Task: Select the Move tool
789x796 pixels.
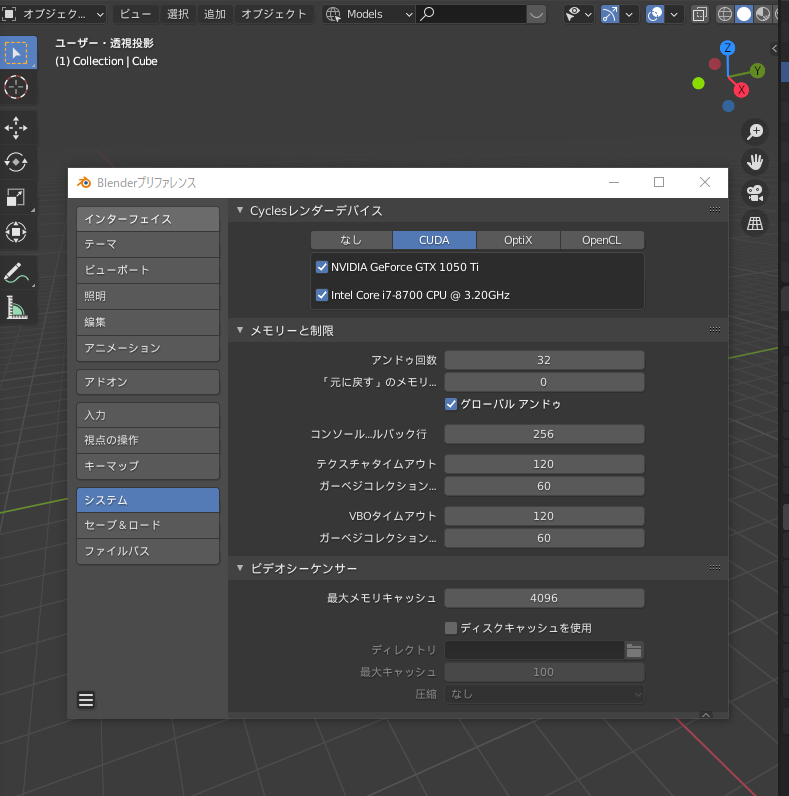Action: point(16,127)
